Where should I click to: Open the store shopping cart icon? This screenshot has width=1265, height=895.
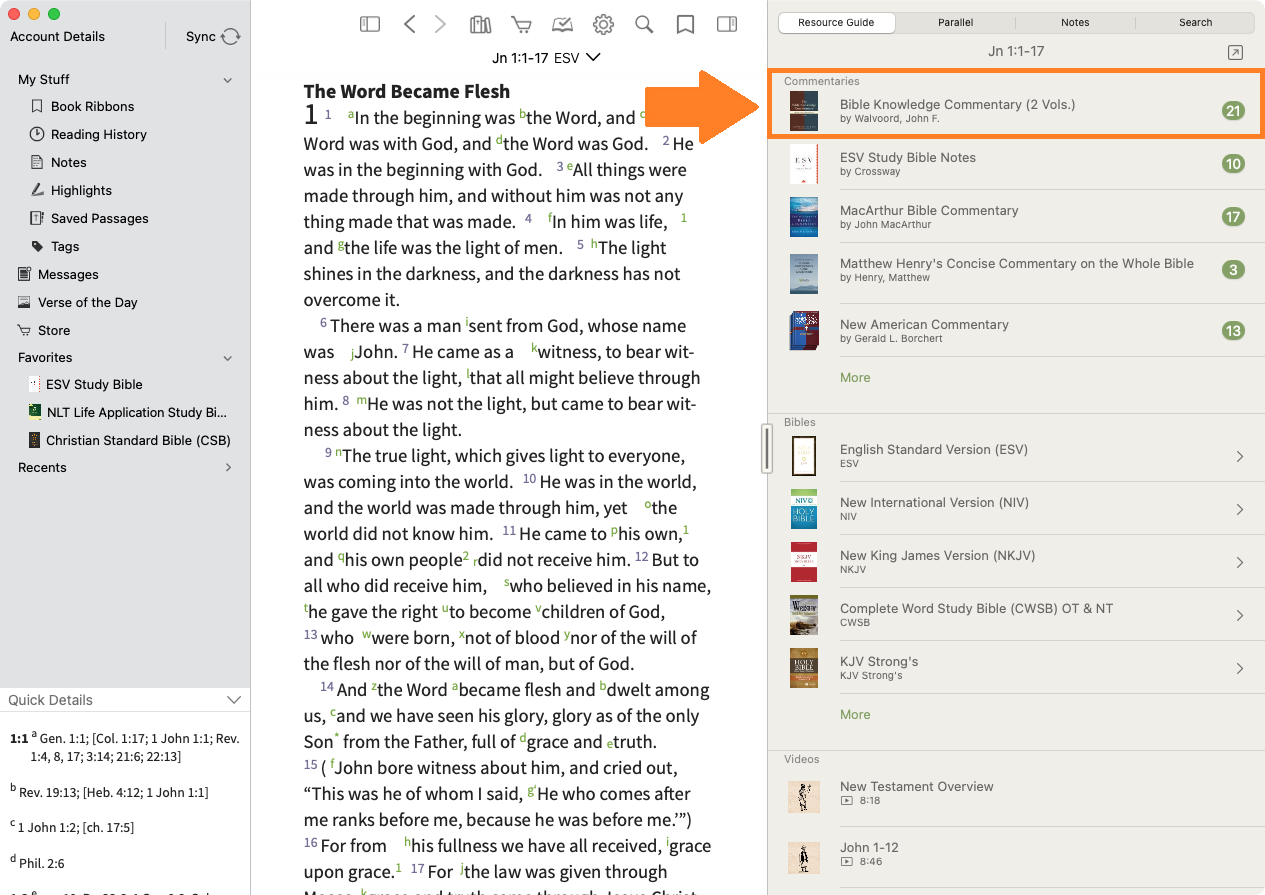521,25
